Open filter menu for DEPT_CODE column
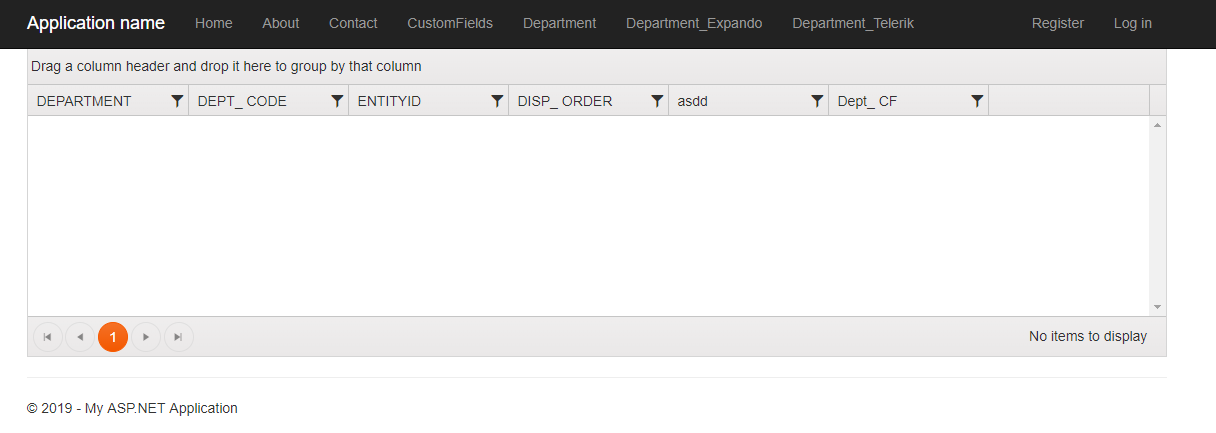The width and height of the screenshot is (1216, 433). click(337, 101)
